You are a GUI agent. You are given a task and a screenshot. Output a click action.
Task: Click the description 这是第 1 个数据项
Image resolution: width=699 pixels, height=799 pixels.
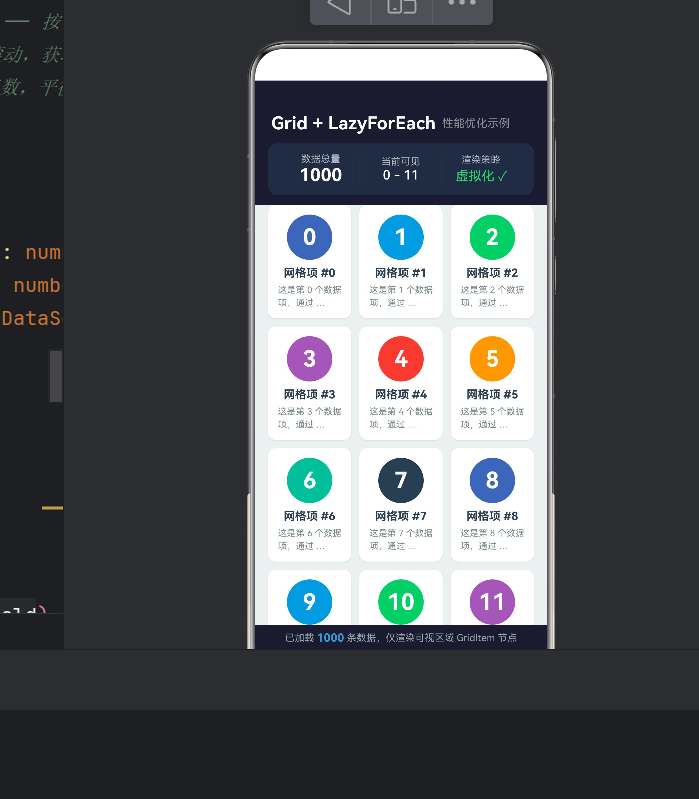coord(400,296)
